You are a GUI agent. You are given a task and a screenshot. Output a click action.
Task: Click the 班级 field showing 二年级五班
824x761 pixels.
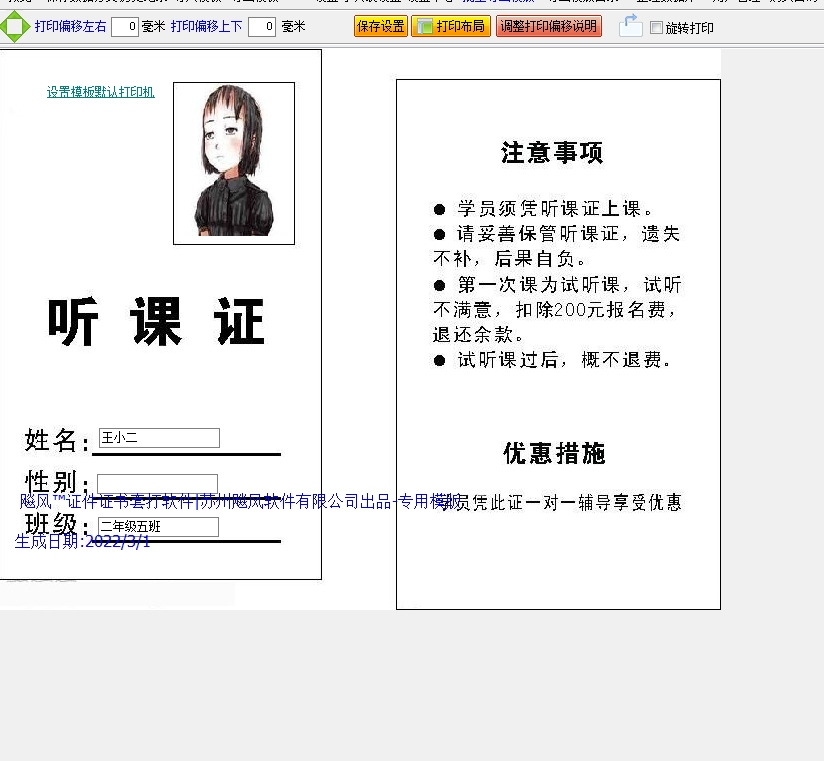(158, 527)
